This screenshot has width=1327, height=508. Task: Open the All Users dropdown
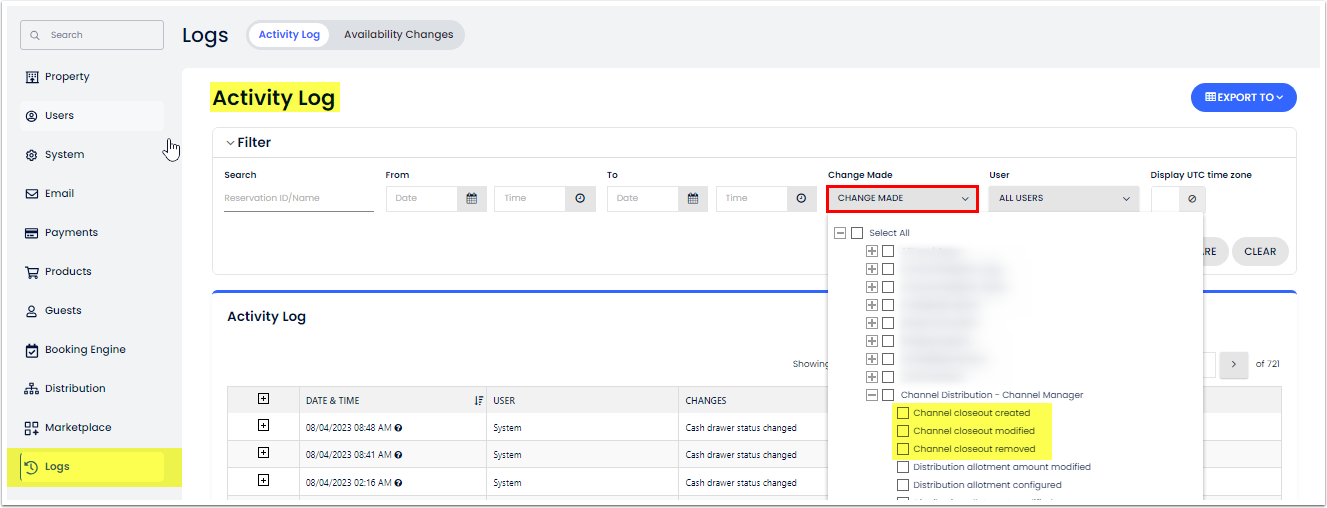[1064, 199]
